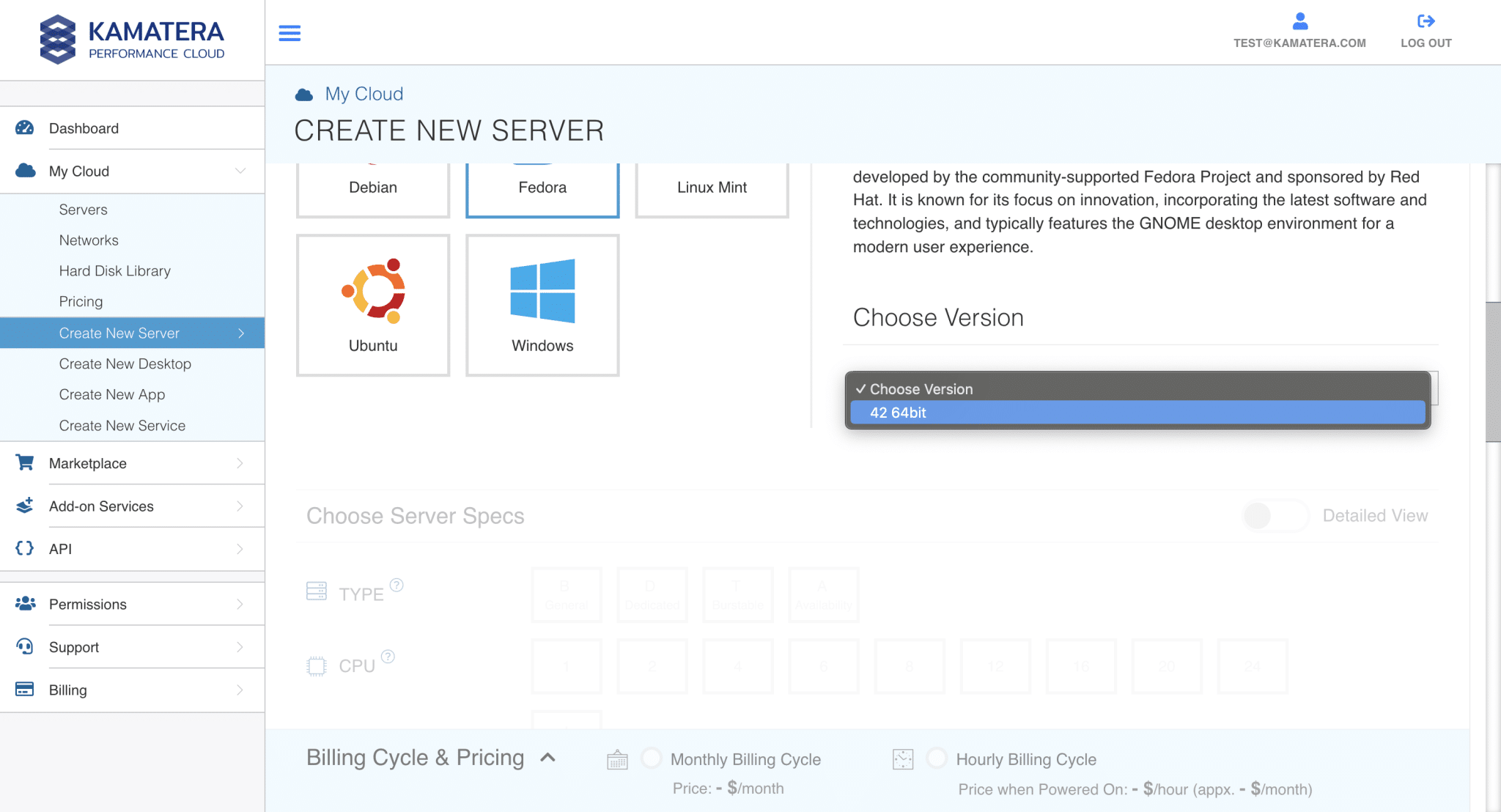
Task: Open the Hard Disk Library menu item
Action: [115, 271]
